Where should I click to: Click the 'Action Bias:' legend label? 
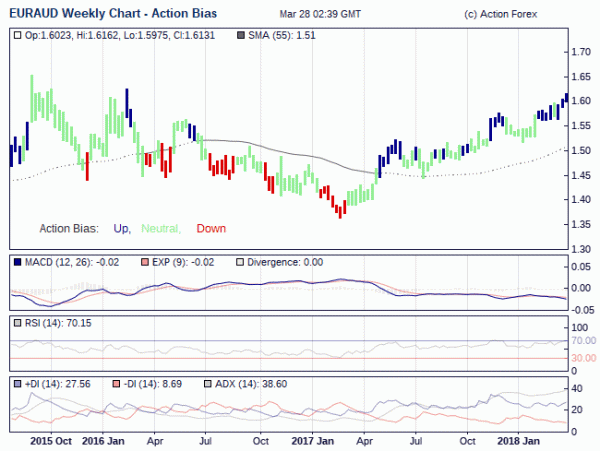(x=69, y=228)
